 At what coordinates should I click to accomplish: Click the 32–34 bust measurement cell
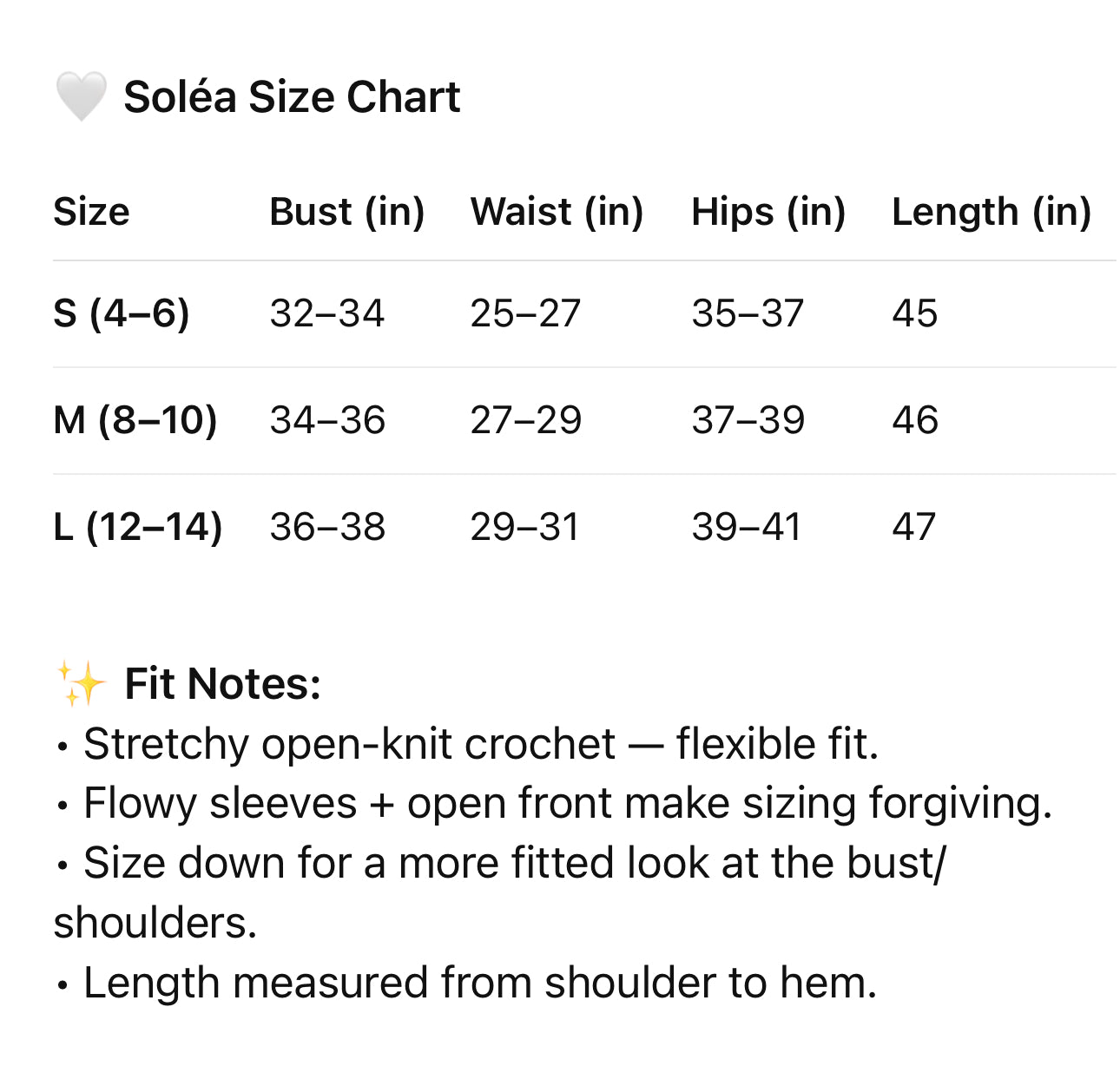pos(326,313)
